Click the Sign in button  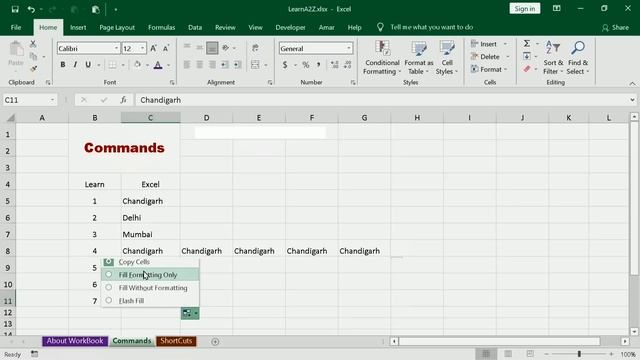[524, 9]
